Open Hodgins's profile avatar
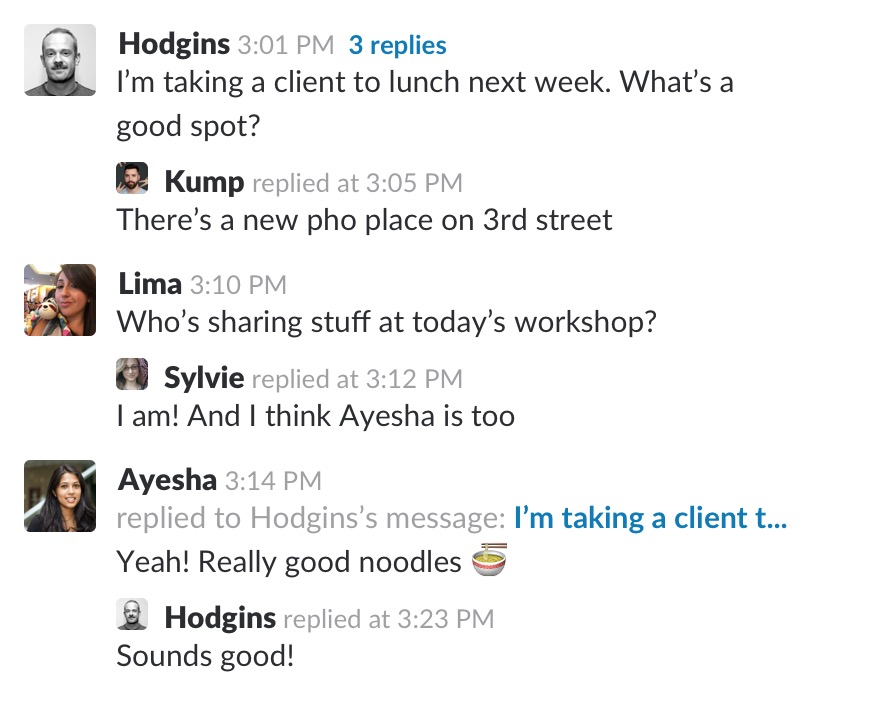880x720 pixels. (59, 60)
